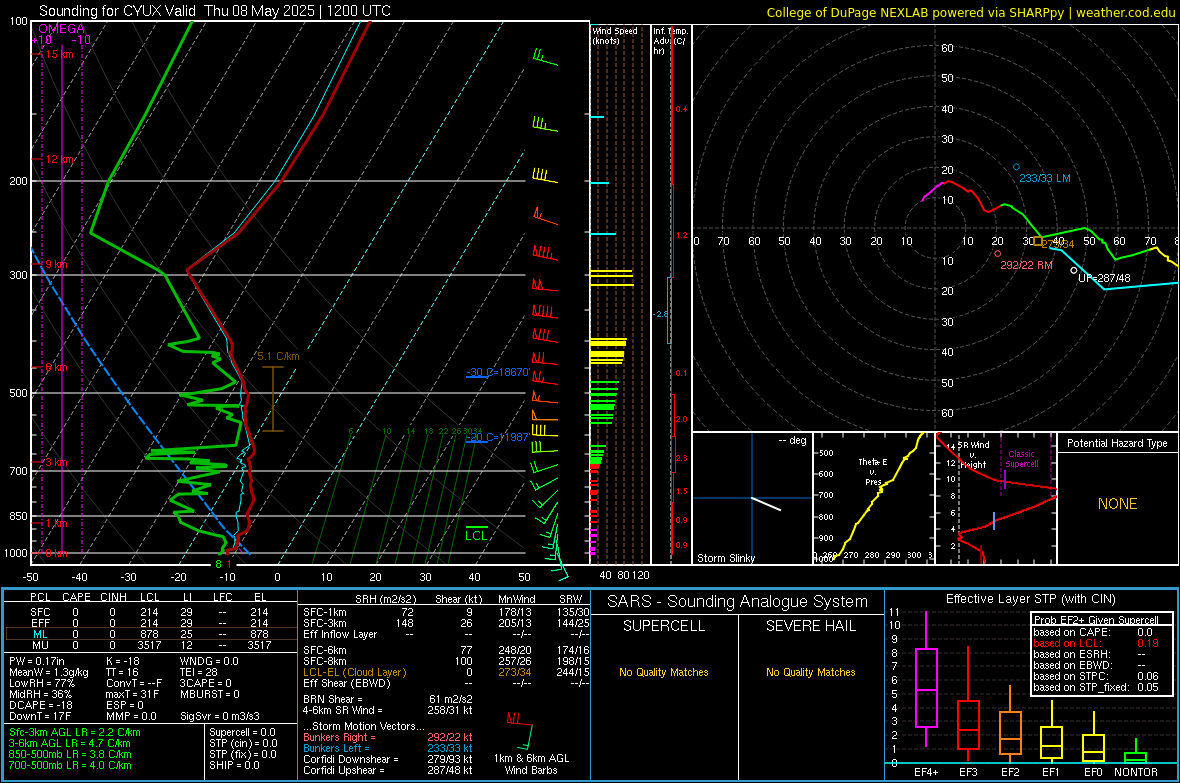Click '850-500mb LR = 3.8 C/km'
1180x783 pixels.
(70, 754)
